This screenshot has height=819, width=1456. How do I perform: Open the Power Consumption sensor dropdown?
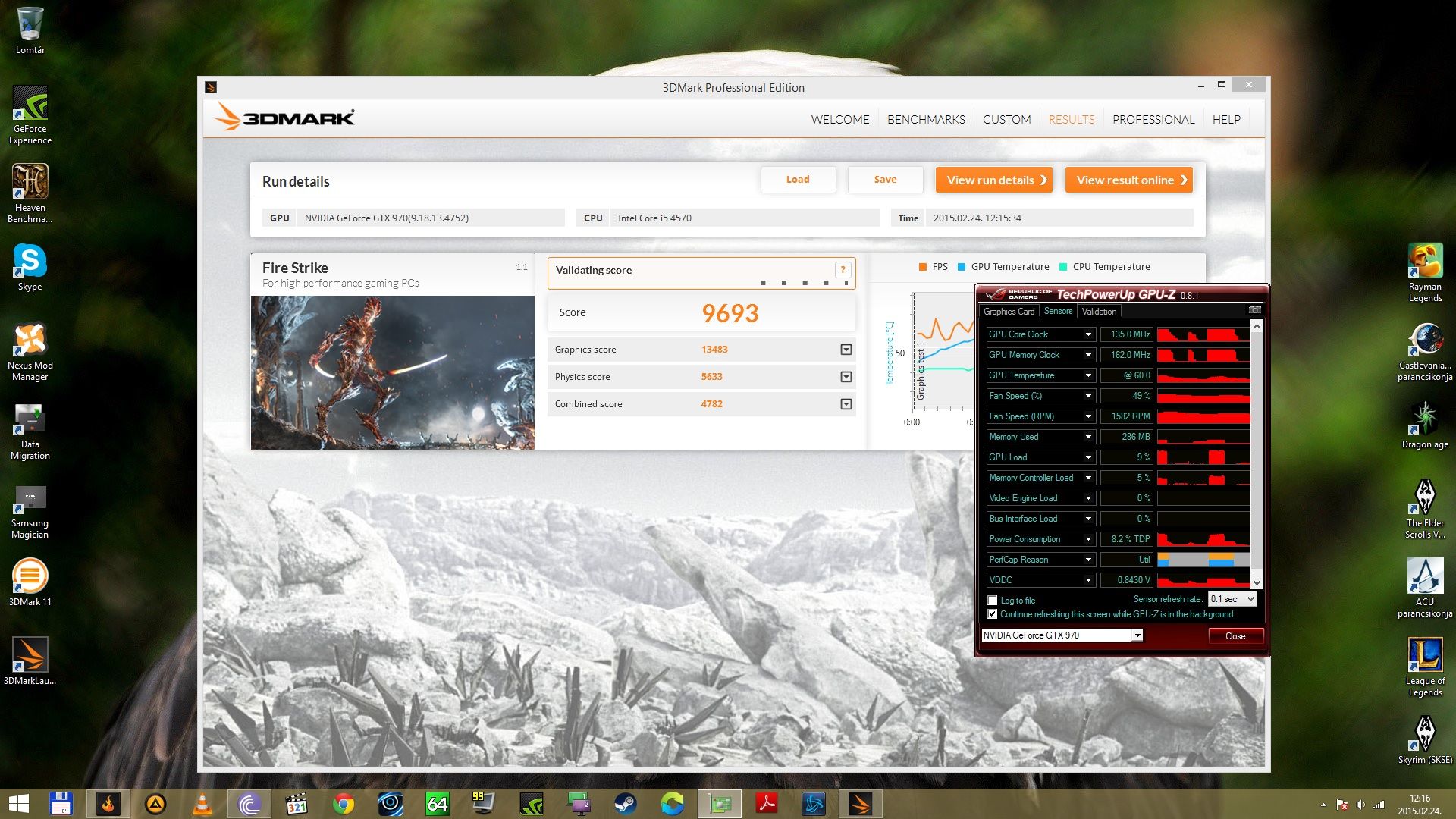pyautogui.click(x=1088, y=539)
